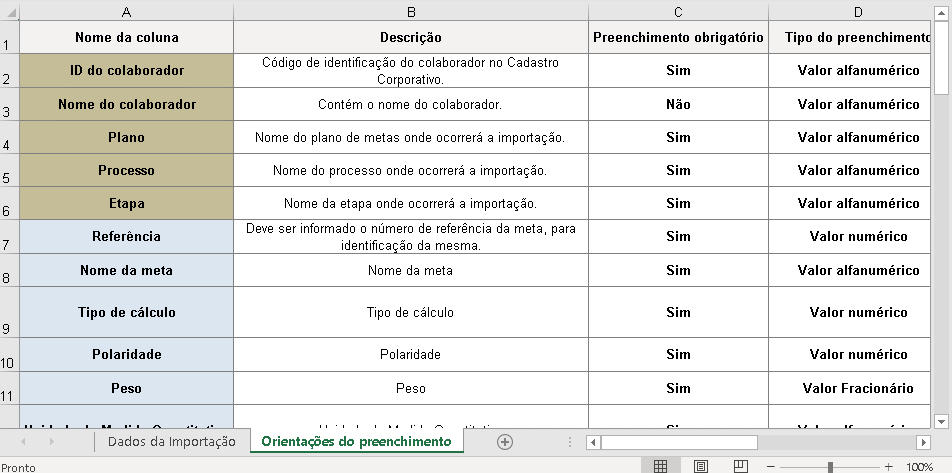Viewport: 952px width, 473px height.
Task: Select cell 'Nome do colaborador'
Action: coord(126,104)
